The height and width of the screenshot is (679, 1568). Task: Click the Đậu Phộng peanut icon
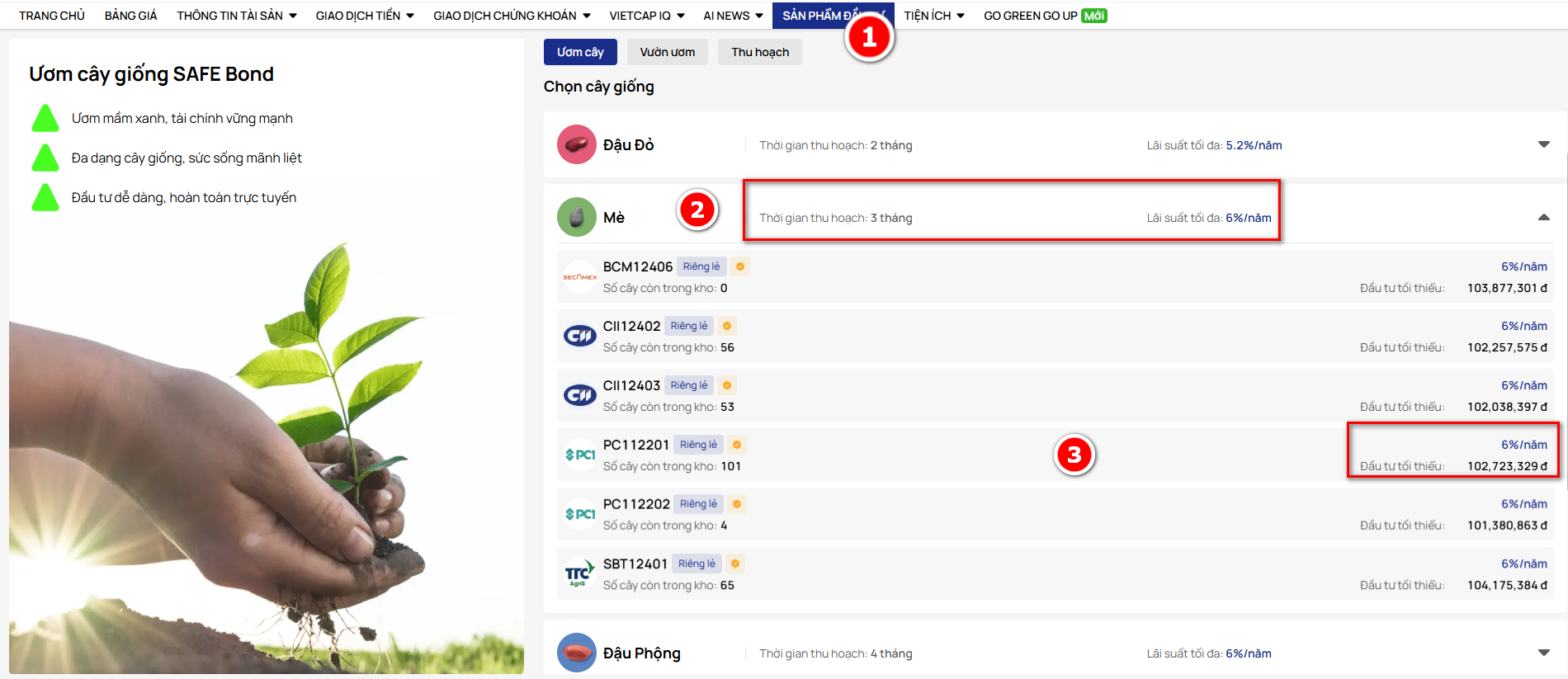(x=577, y=653)
